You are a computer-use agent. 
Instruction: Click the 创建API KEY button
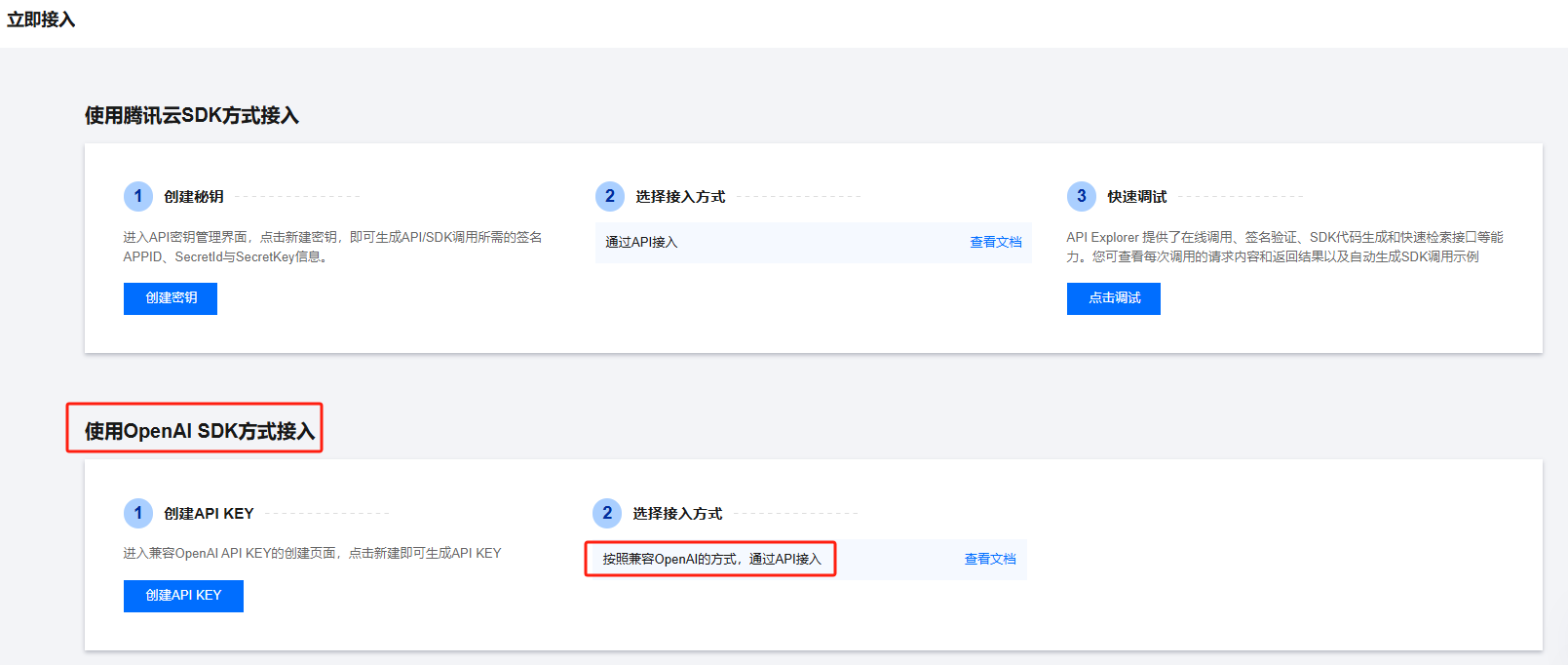point(183,596)
